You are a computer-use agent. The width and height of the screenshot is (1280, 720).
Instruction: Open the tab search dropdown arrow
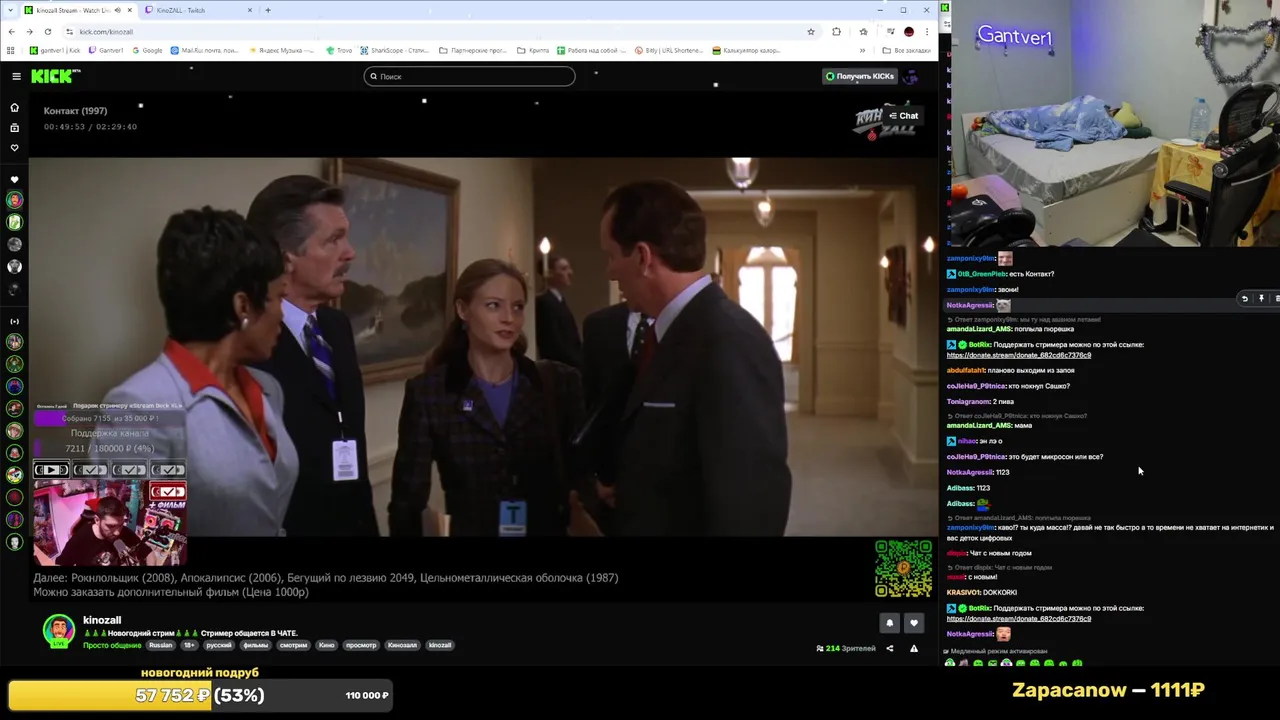[x=10, y=10]
